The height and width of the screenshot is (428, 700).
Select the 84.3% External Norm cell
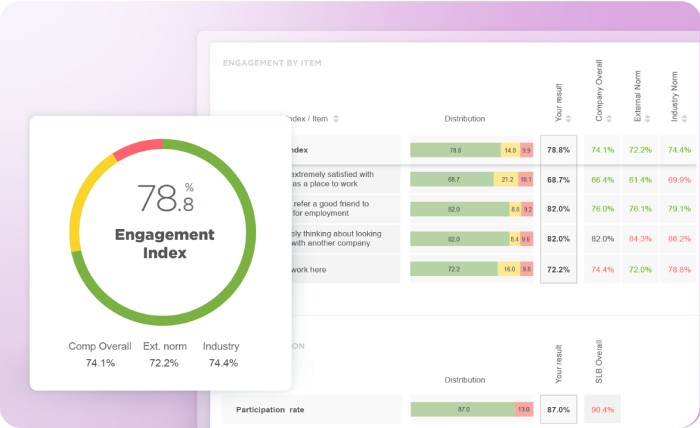[640, 239]
